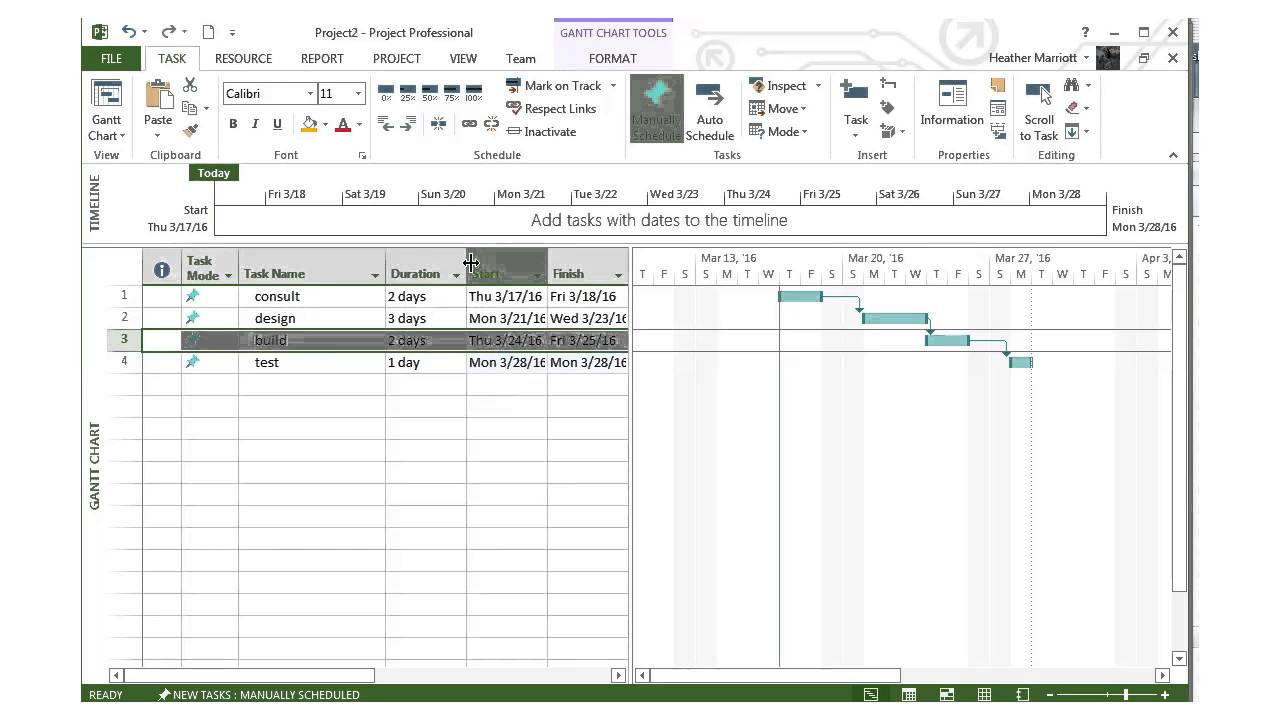The image size is (1280, 720).
Task: Unlink the selected tasks
Action: [491, 124]
